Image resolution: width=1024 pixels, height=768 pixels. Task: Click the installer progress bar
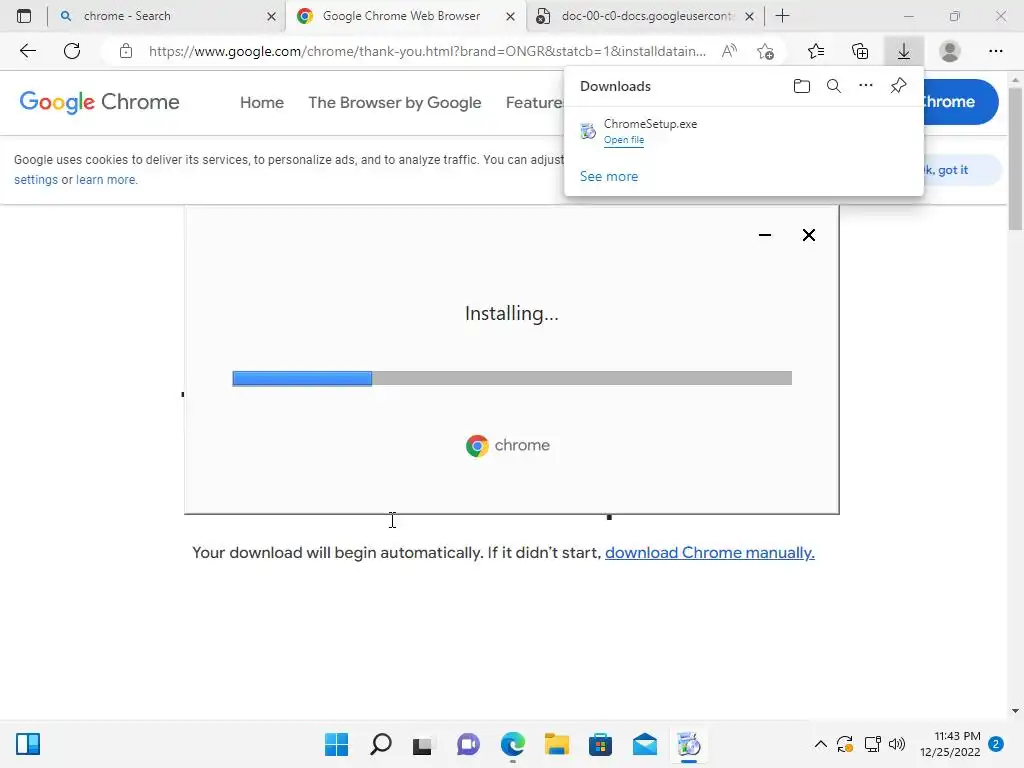pos(512,378)
